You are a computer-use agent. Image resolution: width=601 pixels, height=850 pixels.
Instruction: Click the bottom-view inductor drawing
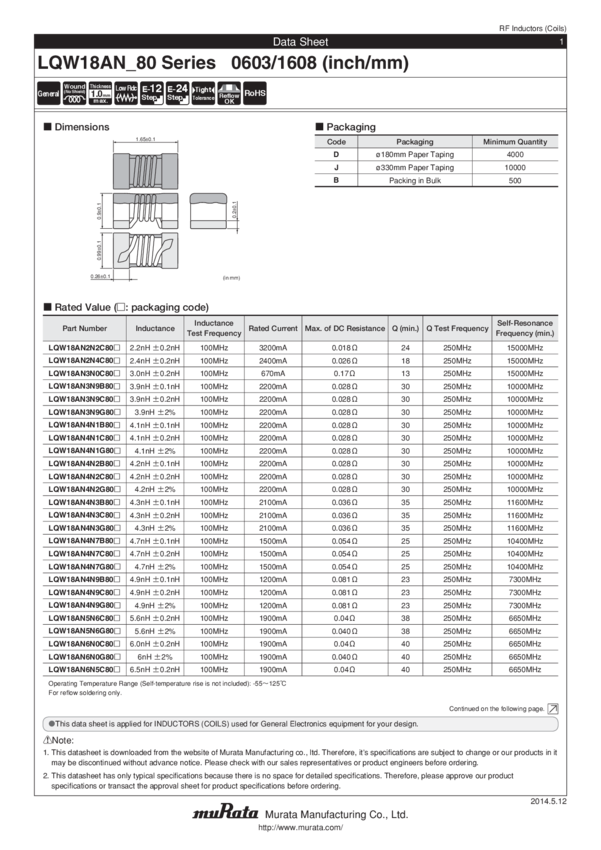tap(145, 250)
